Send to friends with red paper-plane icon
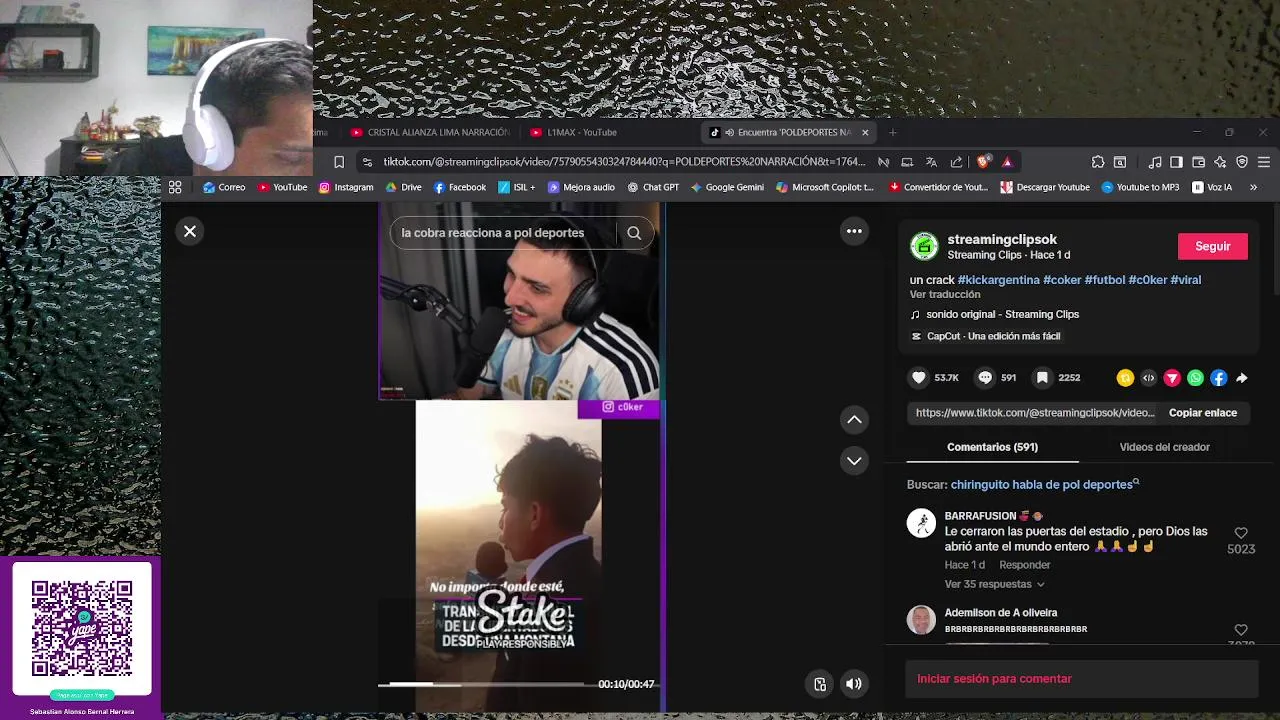Image resolution: width=1280 pixels, height=720 pixels. click(x=1172, y=378)
